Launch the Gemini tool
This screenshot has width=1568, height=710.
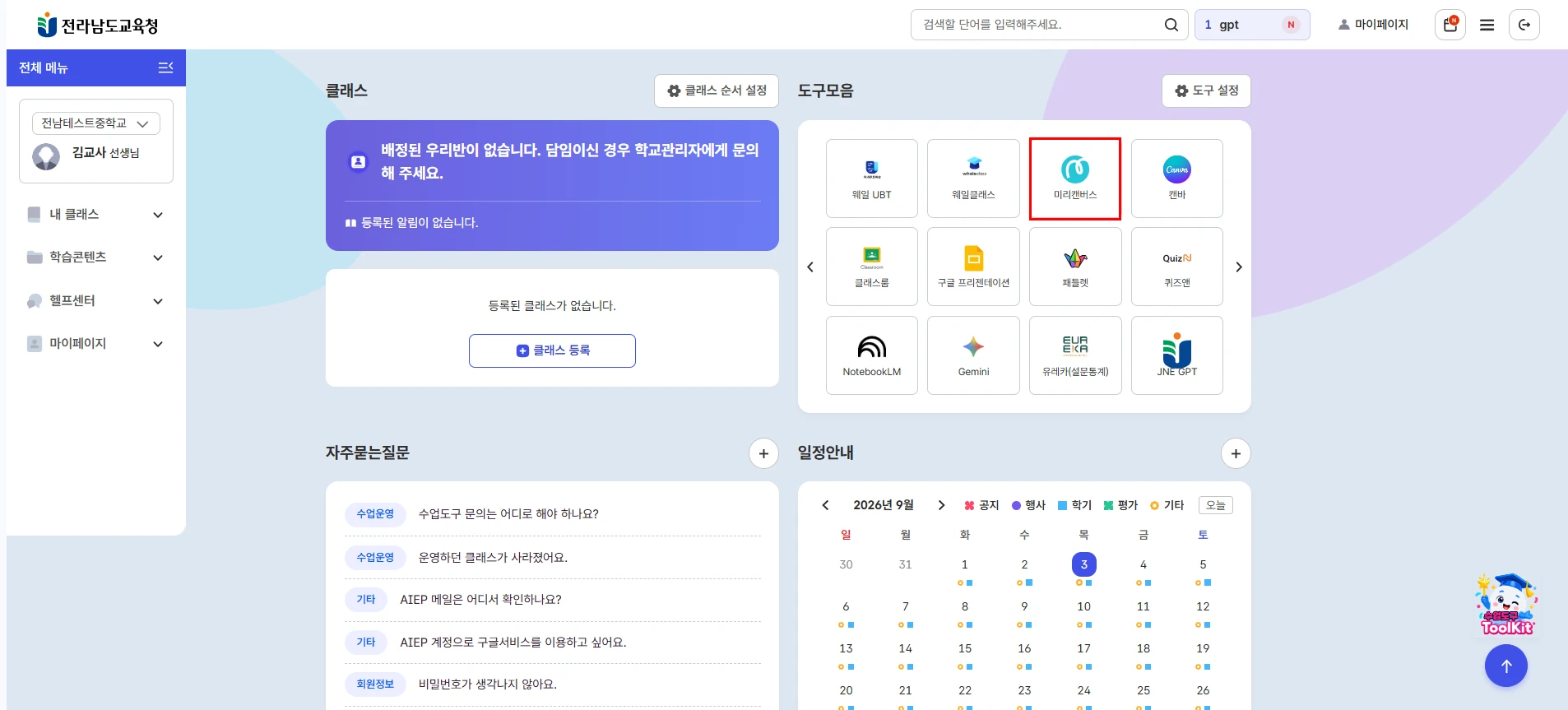(973, 355)
